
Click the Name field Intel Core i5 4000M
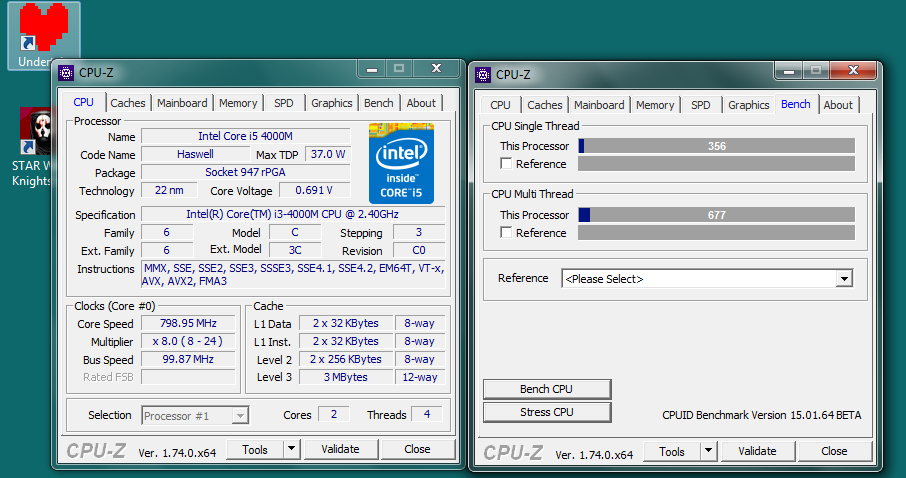246,136
